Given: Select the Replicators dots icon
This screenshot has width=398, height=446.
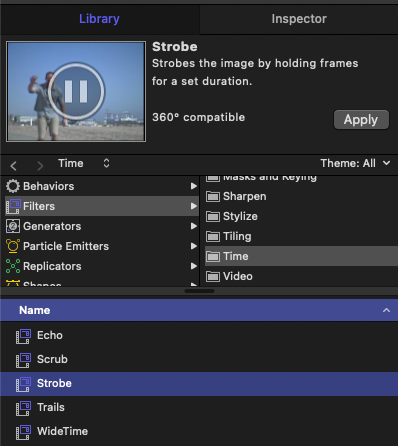Looking at the screenshot, I should pos(13,266).
